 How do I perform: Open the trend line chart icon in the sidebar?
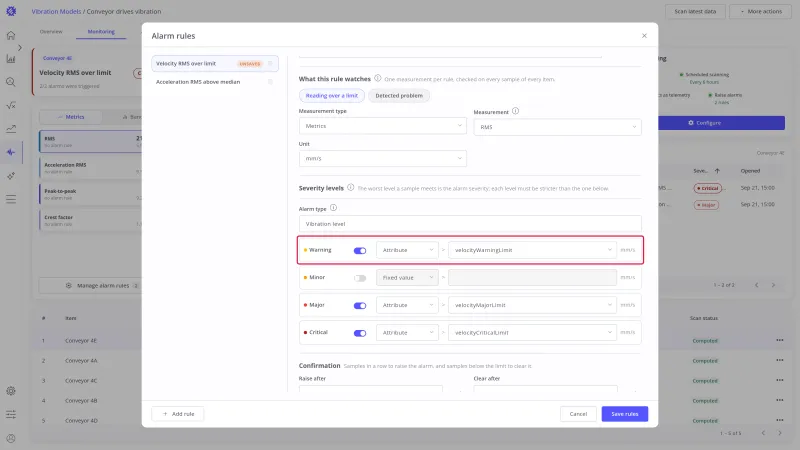coord(11,129)
